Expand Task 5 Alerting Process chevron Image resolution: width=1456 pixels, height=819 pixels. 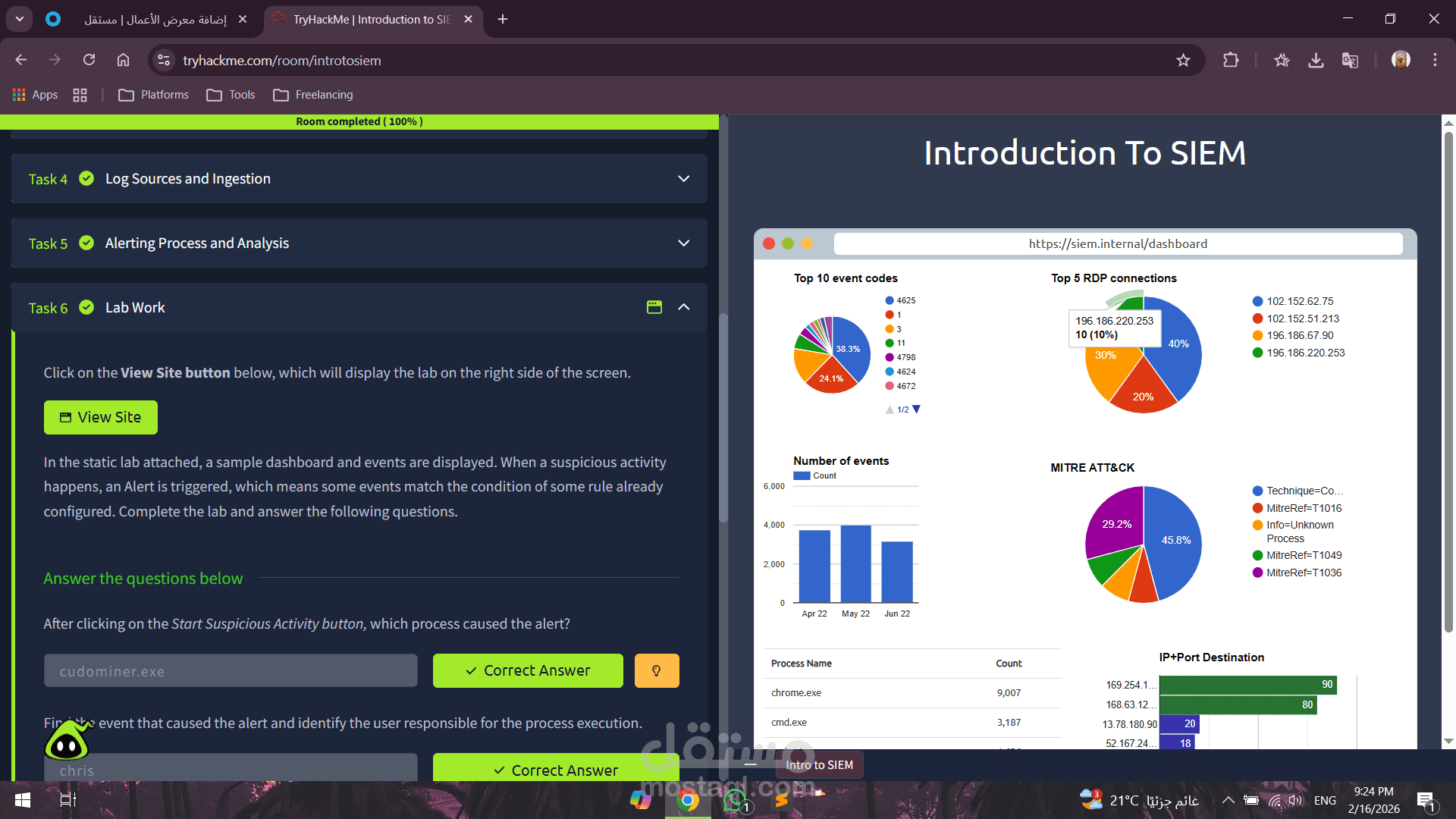(683, 243)
